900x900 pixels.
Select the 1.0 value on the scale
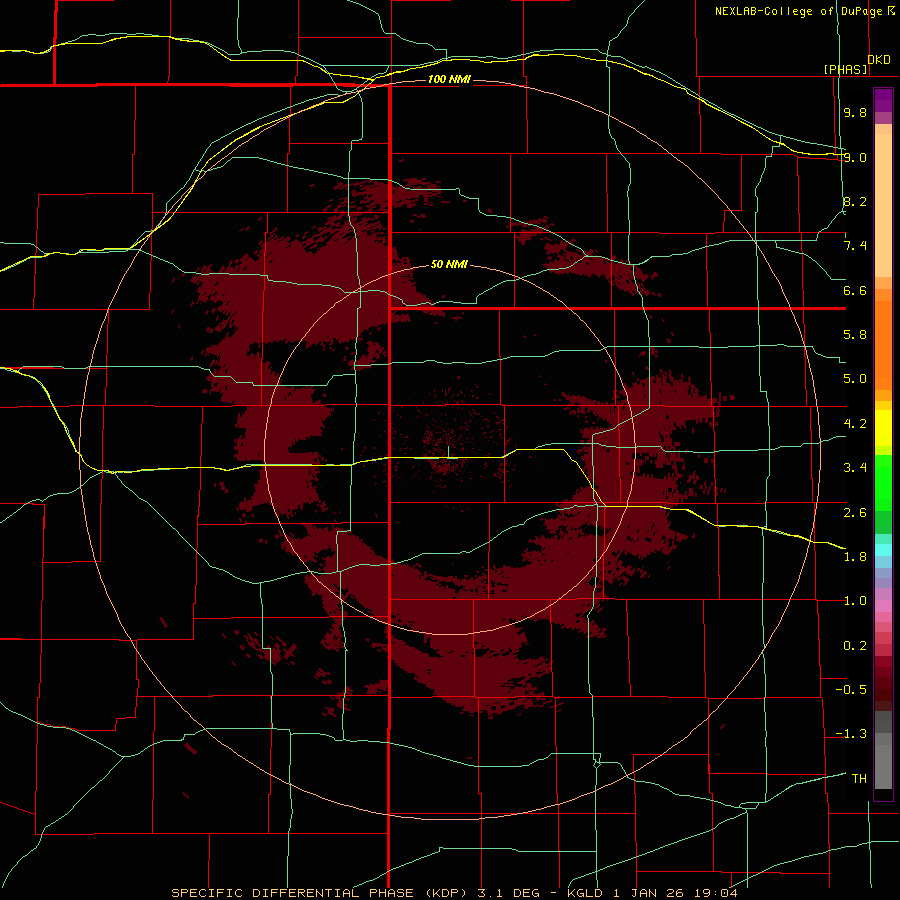pos(855,601)
